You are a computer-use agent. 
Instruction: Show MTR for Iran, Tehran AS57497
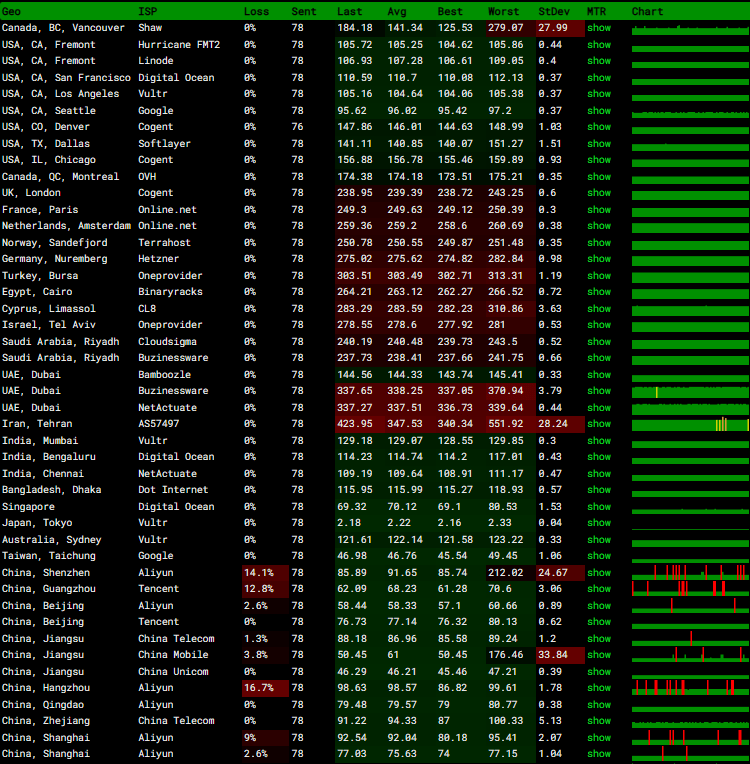(x=599, y=424)
